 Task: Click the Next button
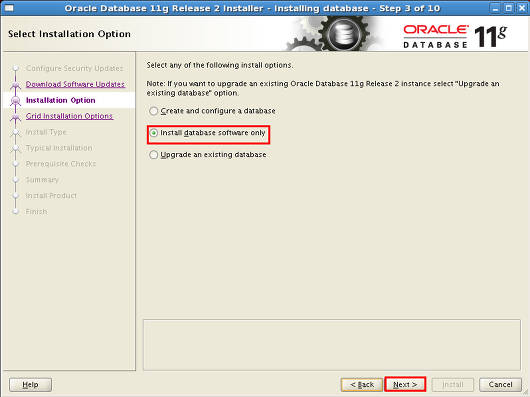[x=405, y=384]
